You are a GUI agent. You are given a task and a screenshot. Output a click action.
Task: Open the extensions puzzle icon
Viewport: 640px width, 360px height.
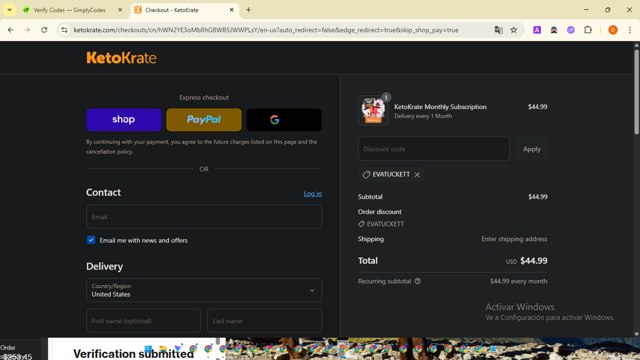(588, 30)
